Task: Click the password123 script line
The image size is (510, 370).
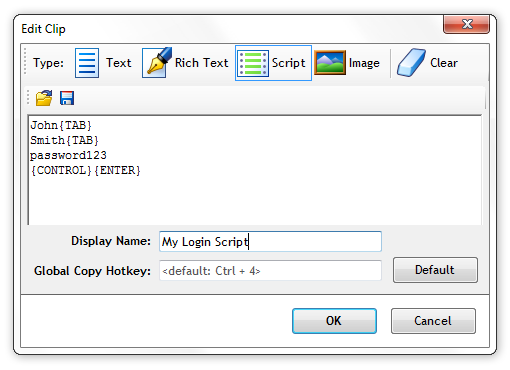Action: pyautogui.click(x=68, y=155)
